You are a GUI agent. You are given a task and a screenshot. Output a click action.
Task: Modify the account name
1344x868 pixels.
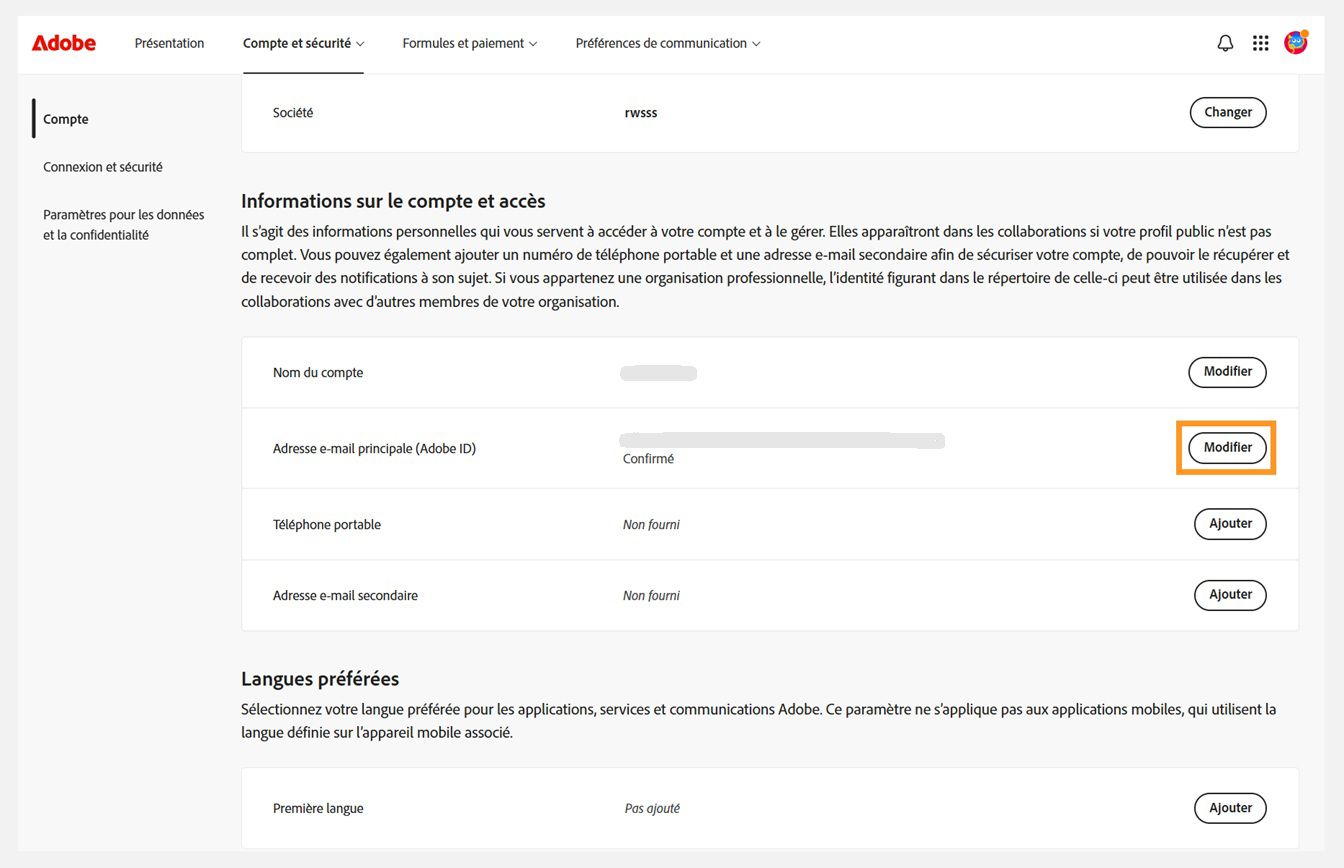(x=1227, y=371)
